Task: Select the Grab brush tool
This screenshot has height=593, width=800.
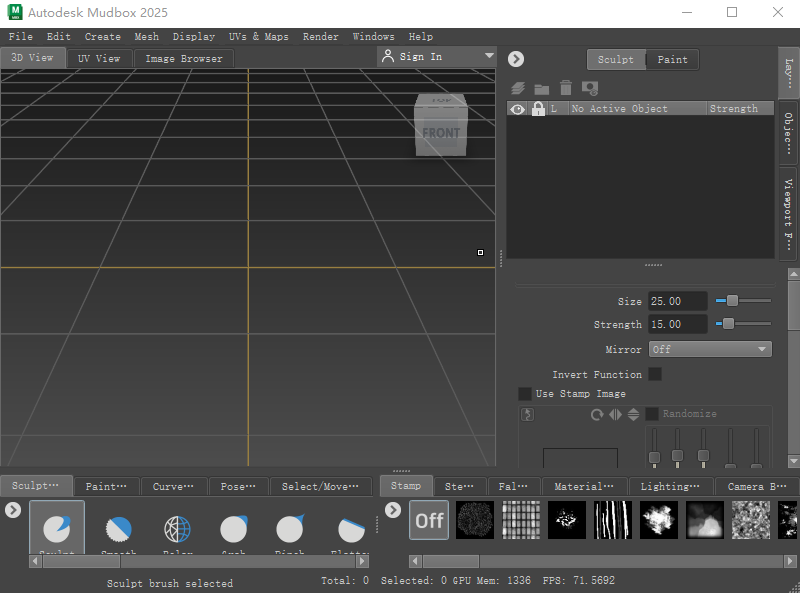Action: (x=233, y=528)
